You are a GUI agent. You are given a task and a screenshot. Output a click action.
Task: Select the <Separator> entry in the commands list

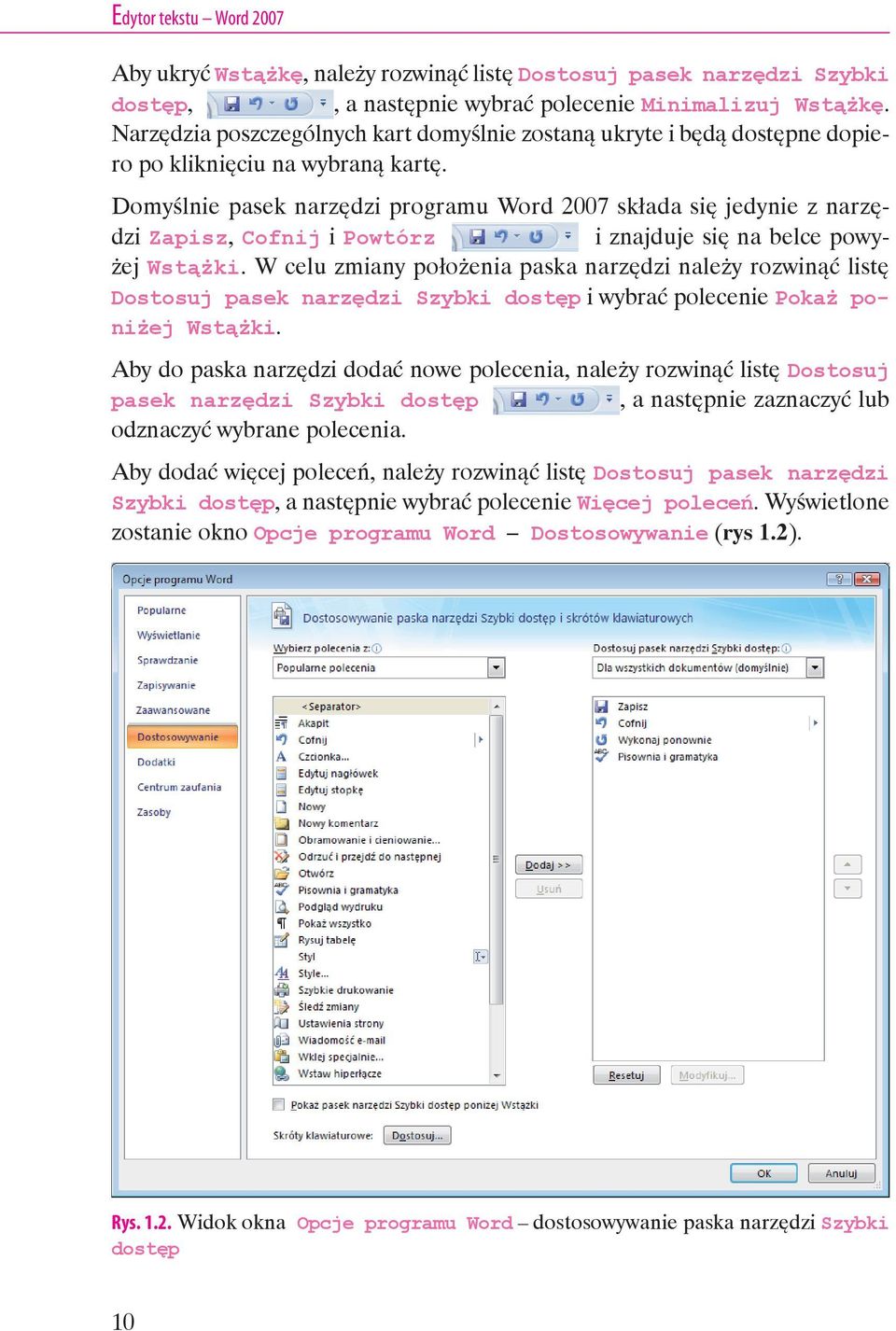(381, 707)
